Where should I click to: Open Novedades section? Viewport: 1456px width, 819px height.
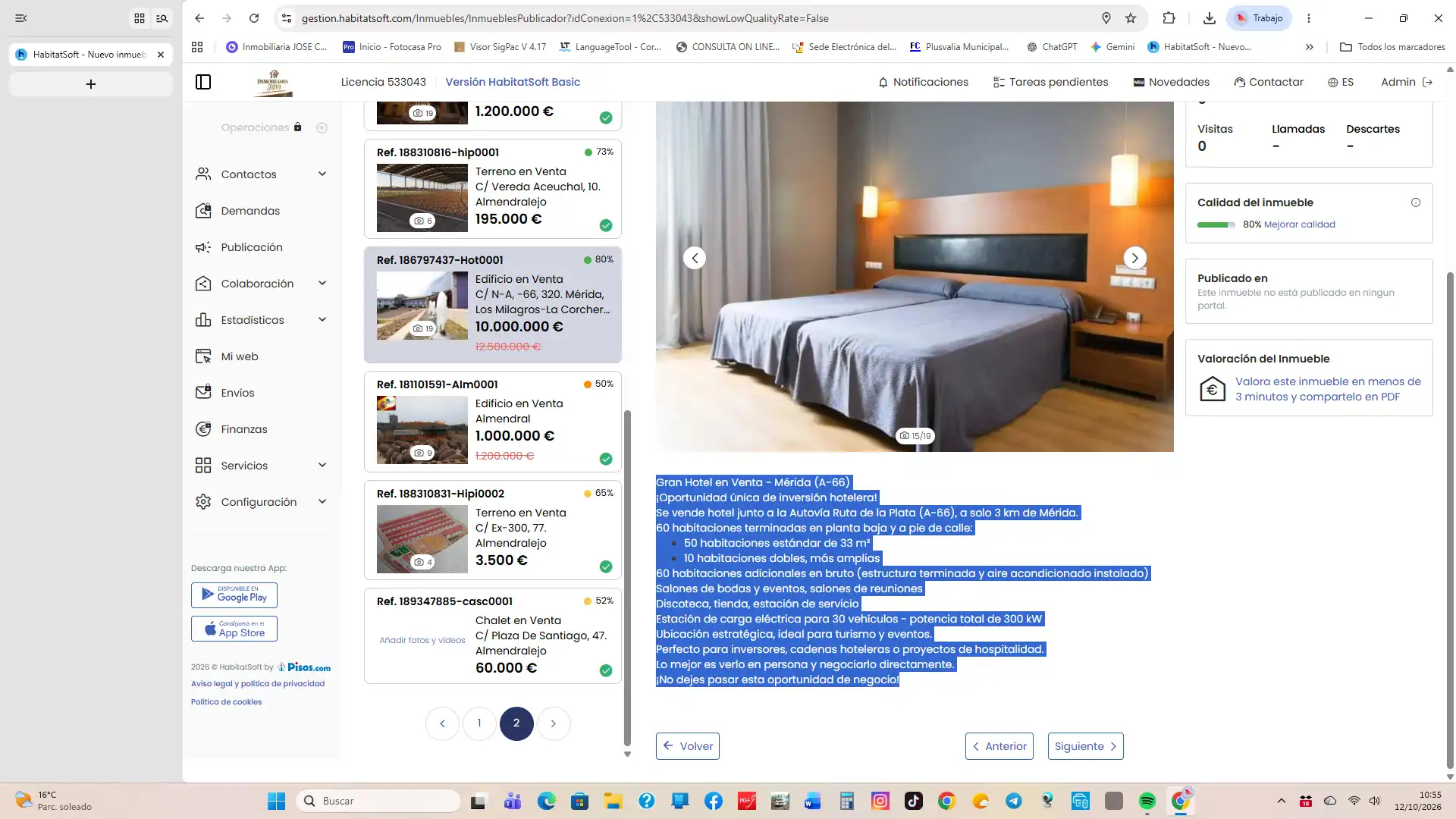pos(1171,82)
